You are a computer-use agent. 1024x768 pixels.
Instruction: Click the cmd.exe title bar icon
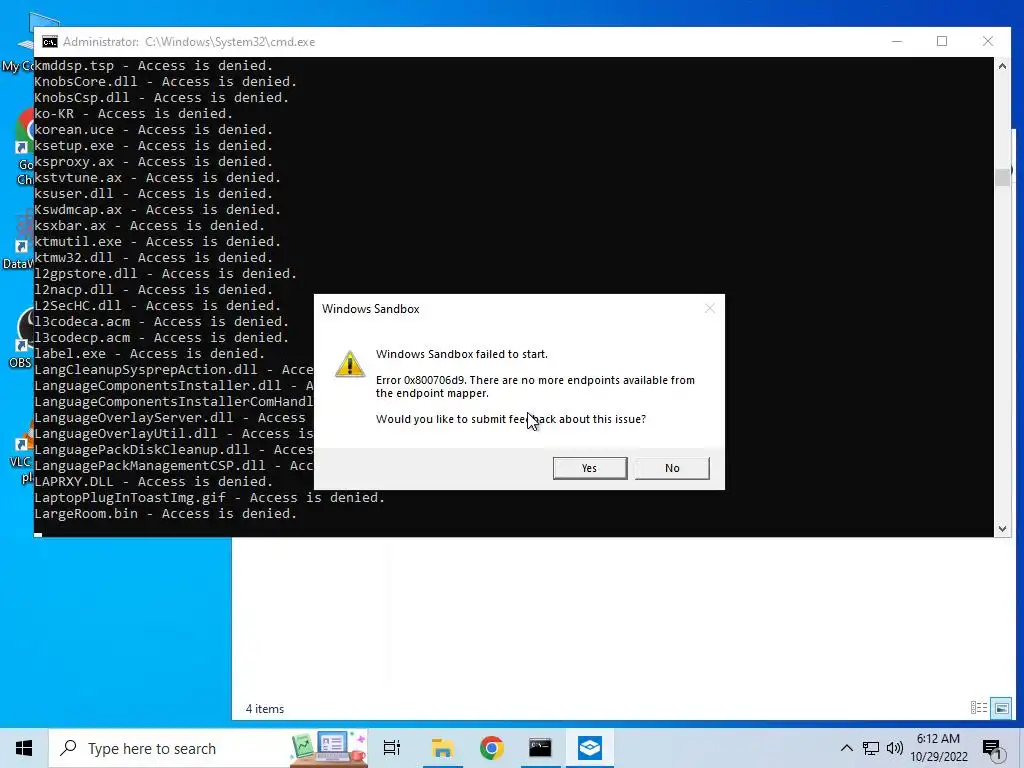pyautogui.click(x=50, y=42)
